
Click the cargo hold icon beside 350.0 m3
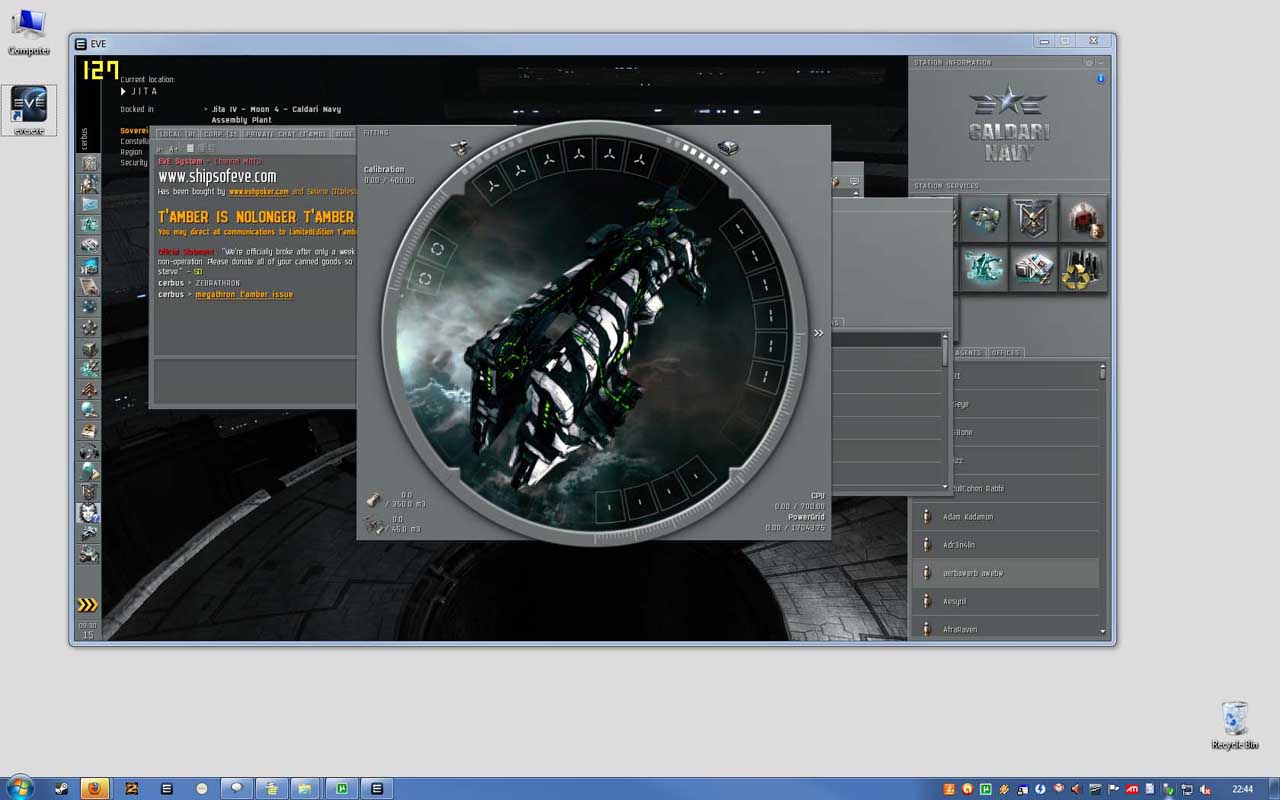coord(373,499)
